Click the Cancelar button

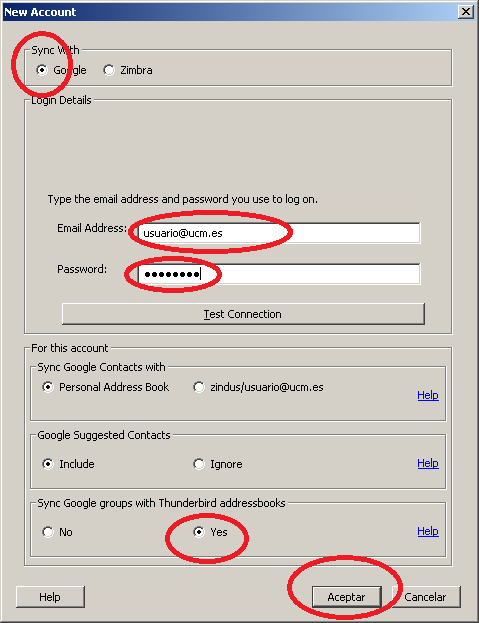point(426,597)
